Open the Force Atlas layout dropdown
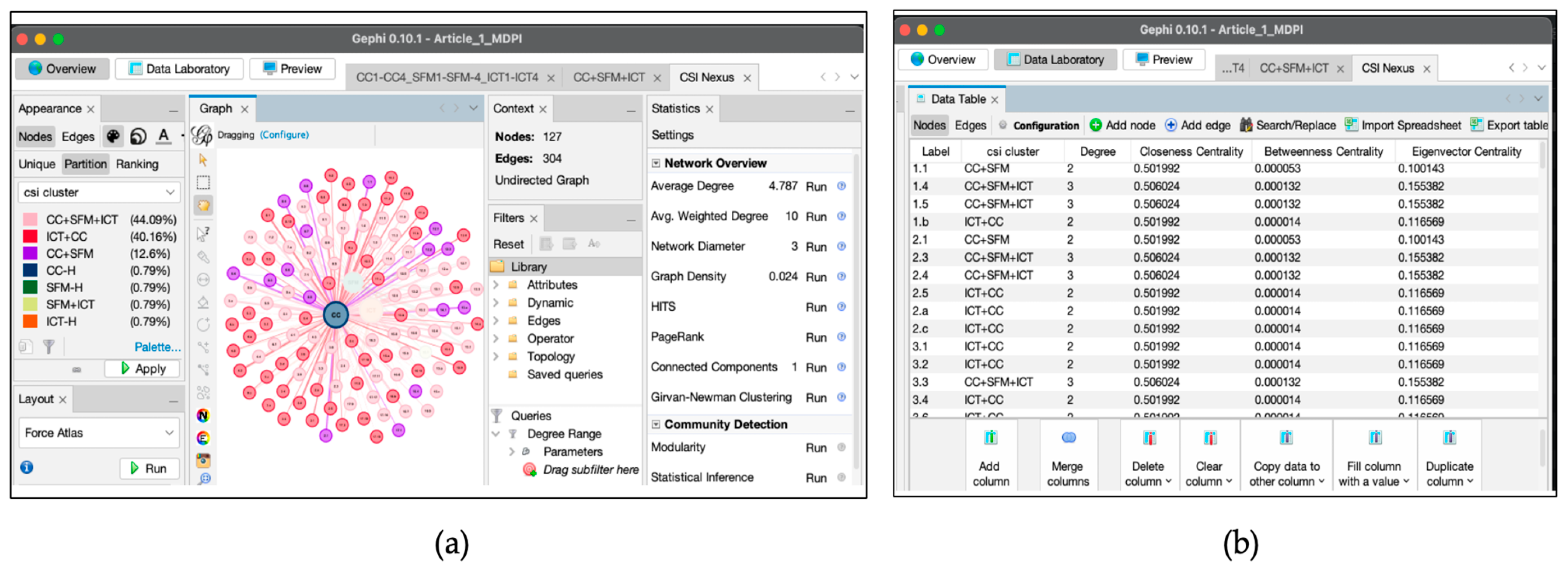The height and width of the screenshot is (570, 1568). pos(99,433)
